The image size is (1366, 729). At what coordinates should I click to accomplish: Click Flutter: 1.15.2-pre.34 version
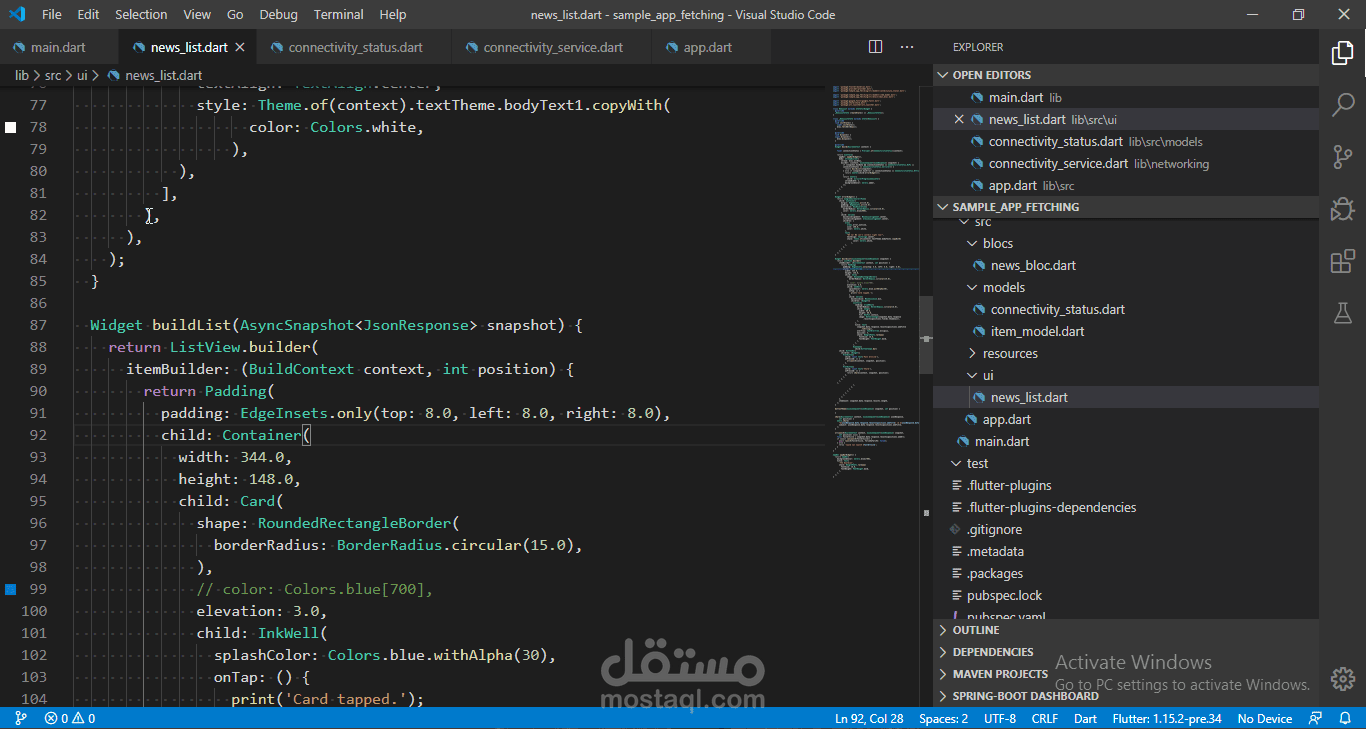pyautogui.click(x=1167, y=718)
